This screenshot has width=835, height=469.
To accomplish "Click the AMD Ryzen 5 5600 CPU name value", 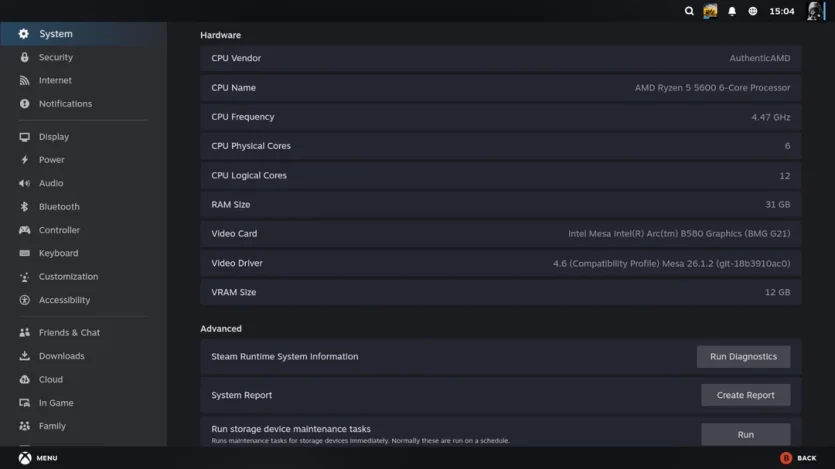I will [x=713, y=87].
